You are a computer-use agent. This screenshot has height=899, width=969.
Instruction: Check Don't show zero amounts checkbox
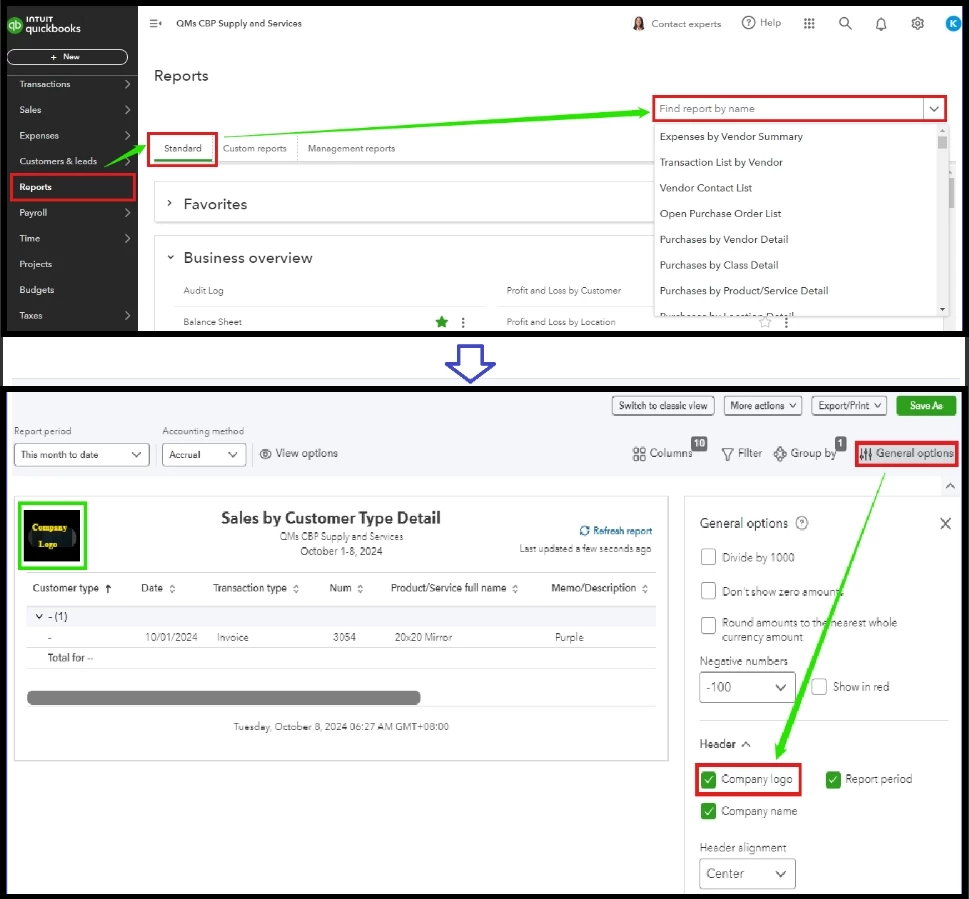[x=708, y=591]
